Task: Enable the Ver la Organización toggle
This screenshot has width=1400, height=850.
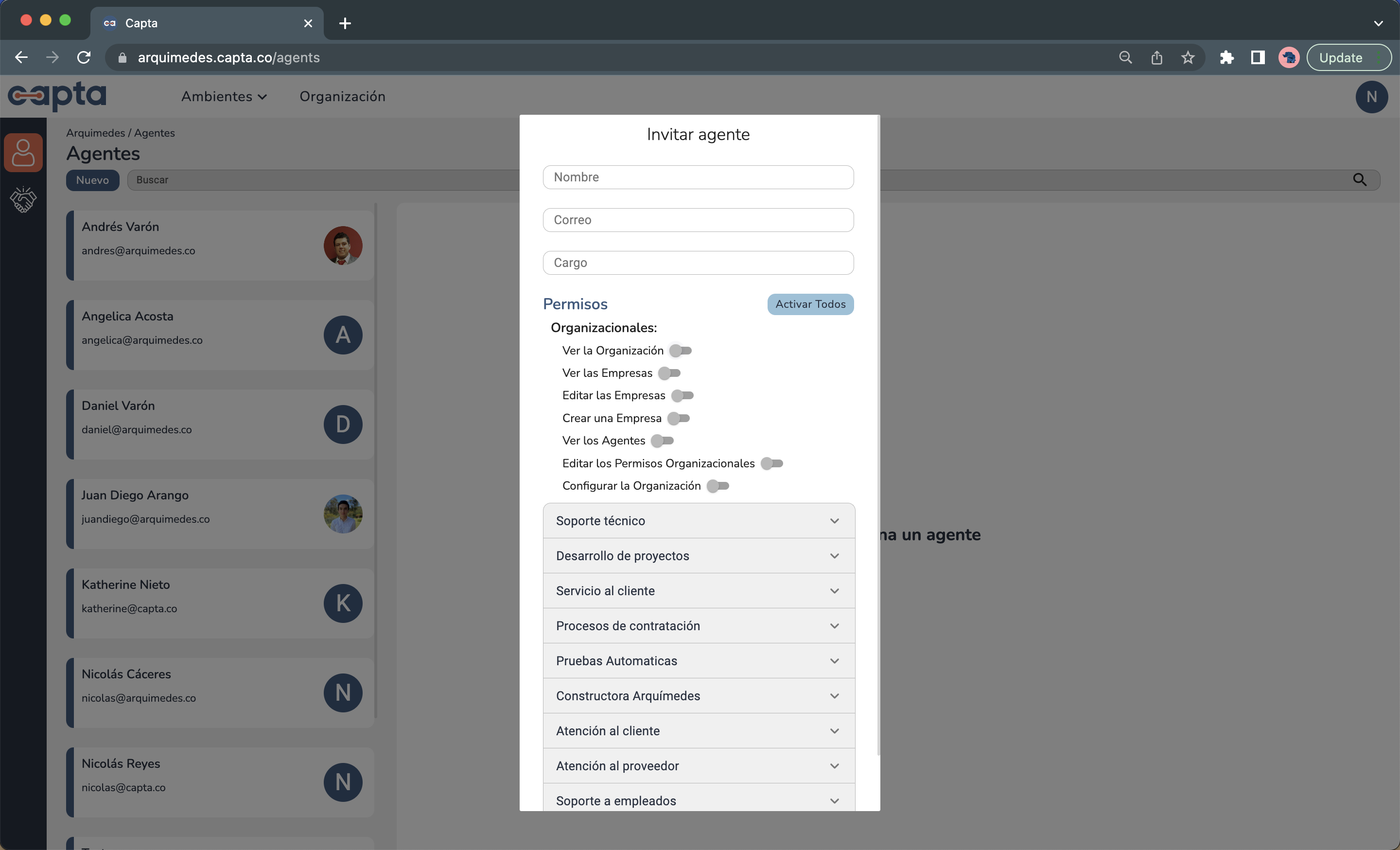Action: click(680, 351)
